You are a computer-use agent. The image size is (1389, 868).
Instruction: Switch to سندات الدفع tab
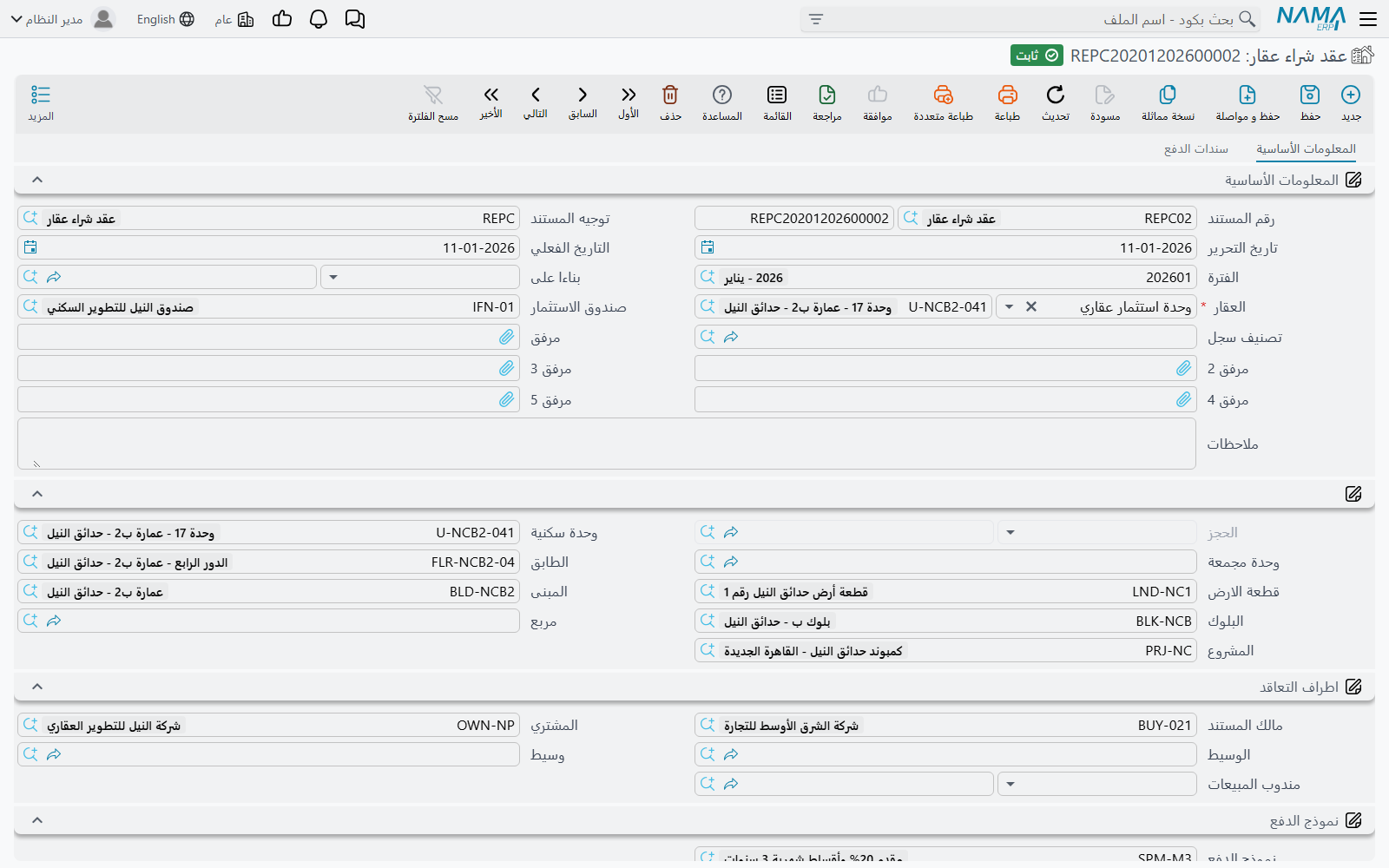coord(1196,148)
